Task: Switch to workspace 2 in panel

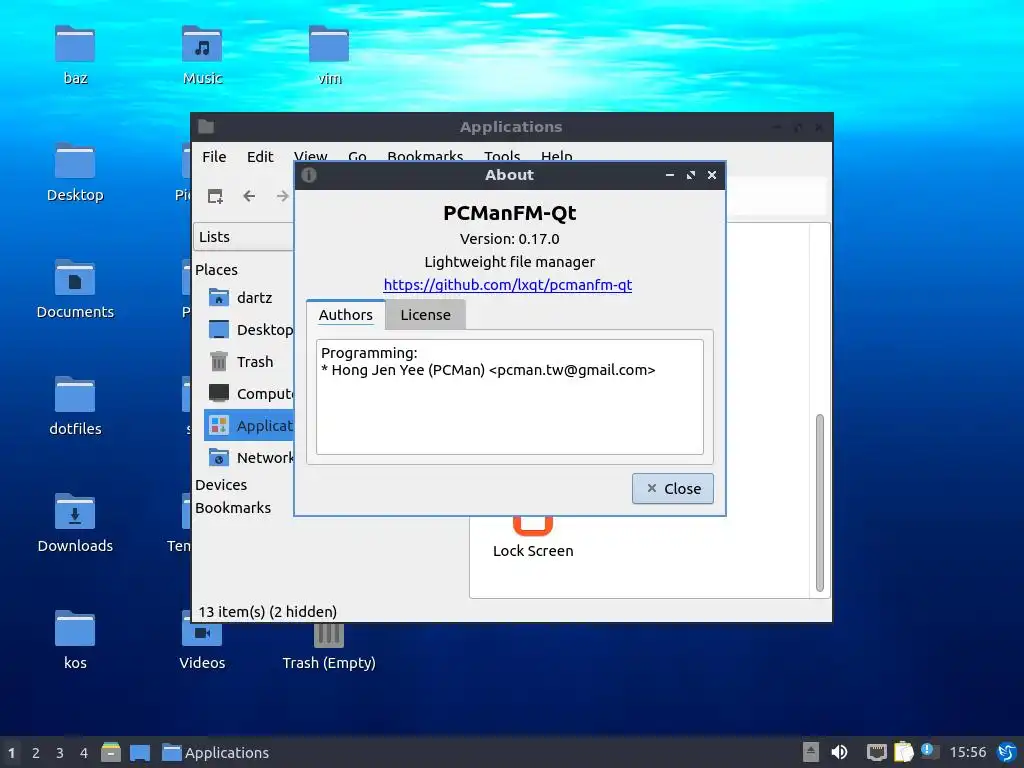Action: [36, 753]
